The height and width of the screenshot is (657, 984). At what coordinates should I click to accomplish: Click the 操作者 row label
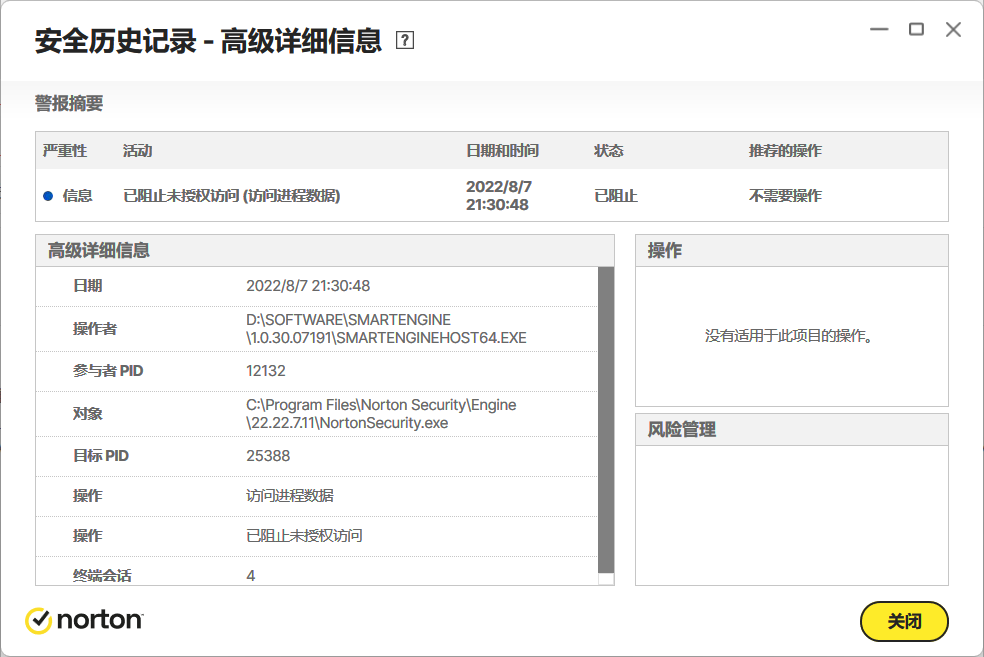pos(95,328)
